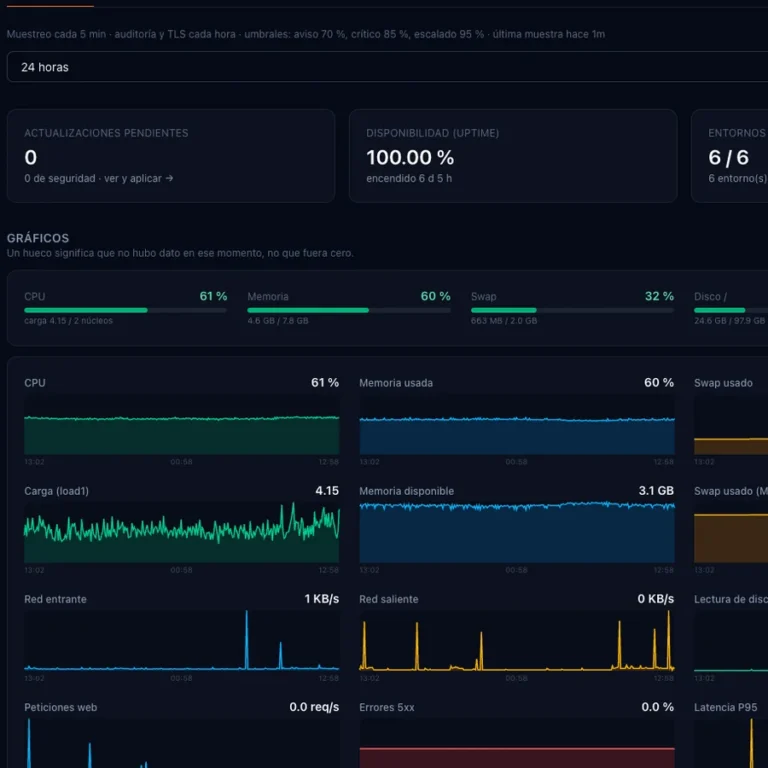Click the '663 MB / 2.0 GB' swap text

point(504,321)
